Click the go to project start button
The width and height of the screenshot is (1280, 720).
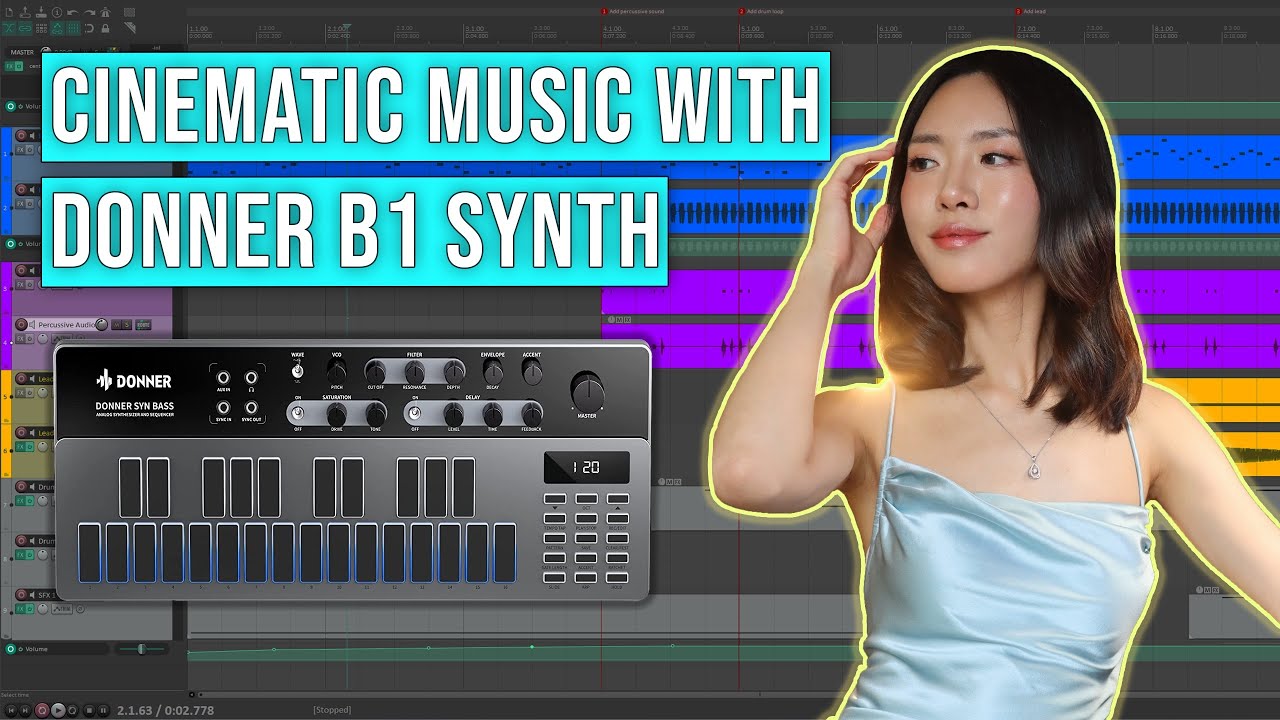(11, 710)
